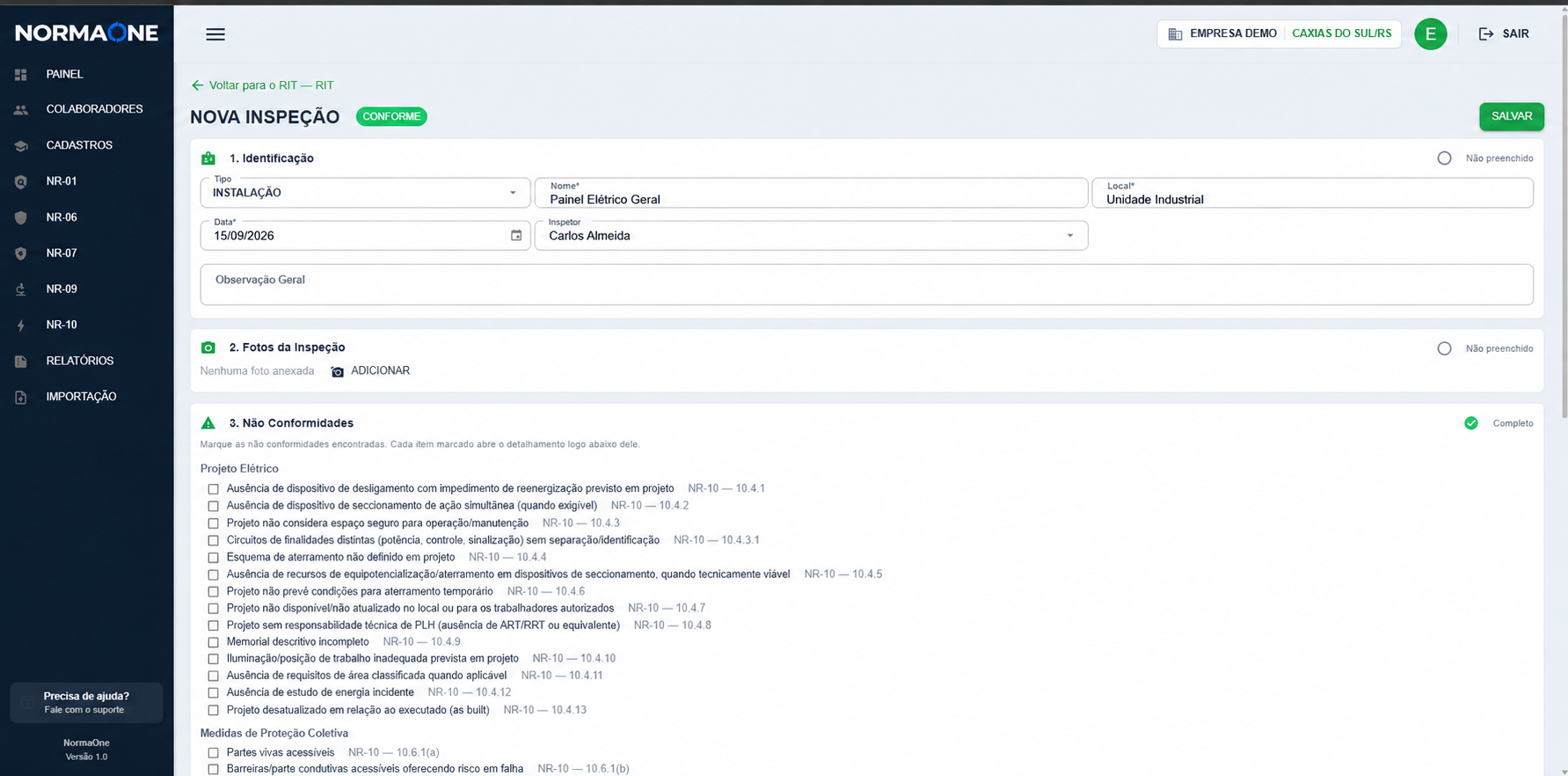Check 'Ausência de requisitos de área classificada'
This screenshot has height=776, width=1568.
[x=213, y=677]
